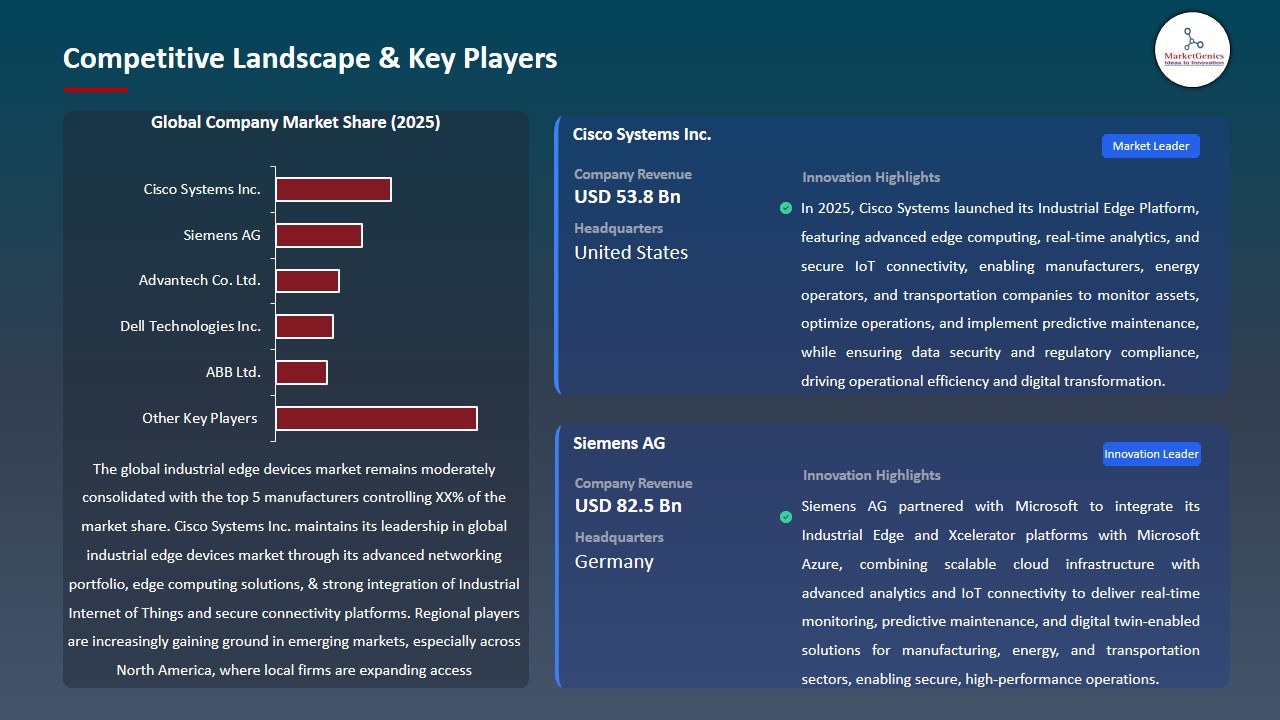
Task: Select the Siemens AG chart label
Action: 221,235
